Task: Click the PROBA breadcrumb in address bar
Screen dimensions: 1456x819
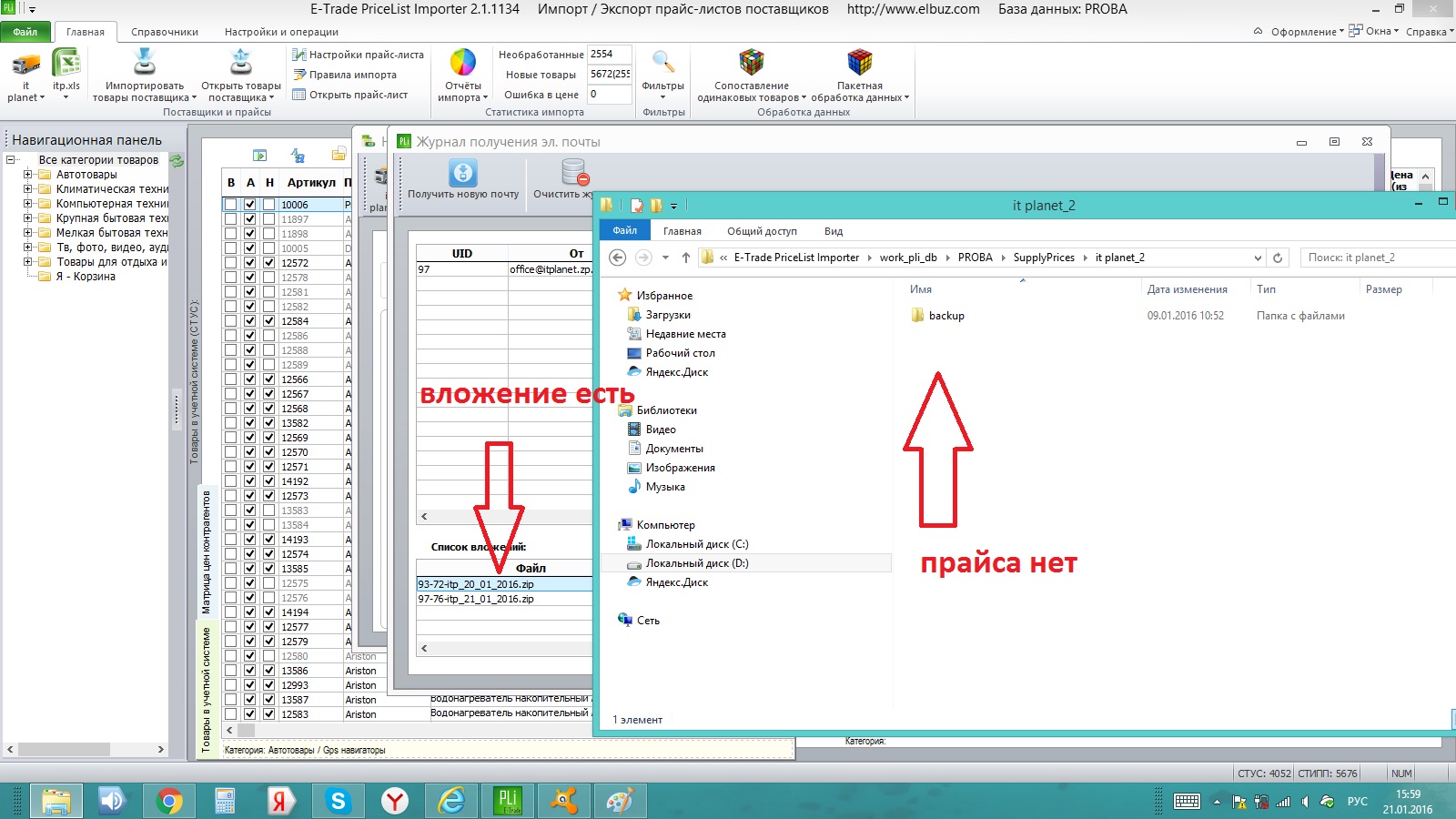Action: click(976, 258)
